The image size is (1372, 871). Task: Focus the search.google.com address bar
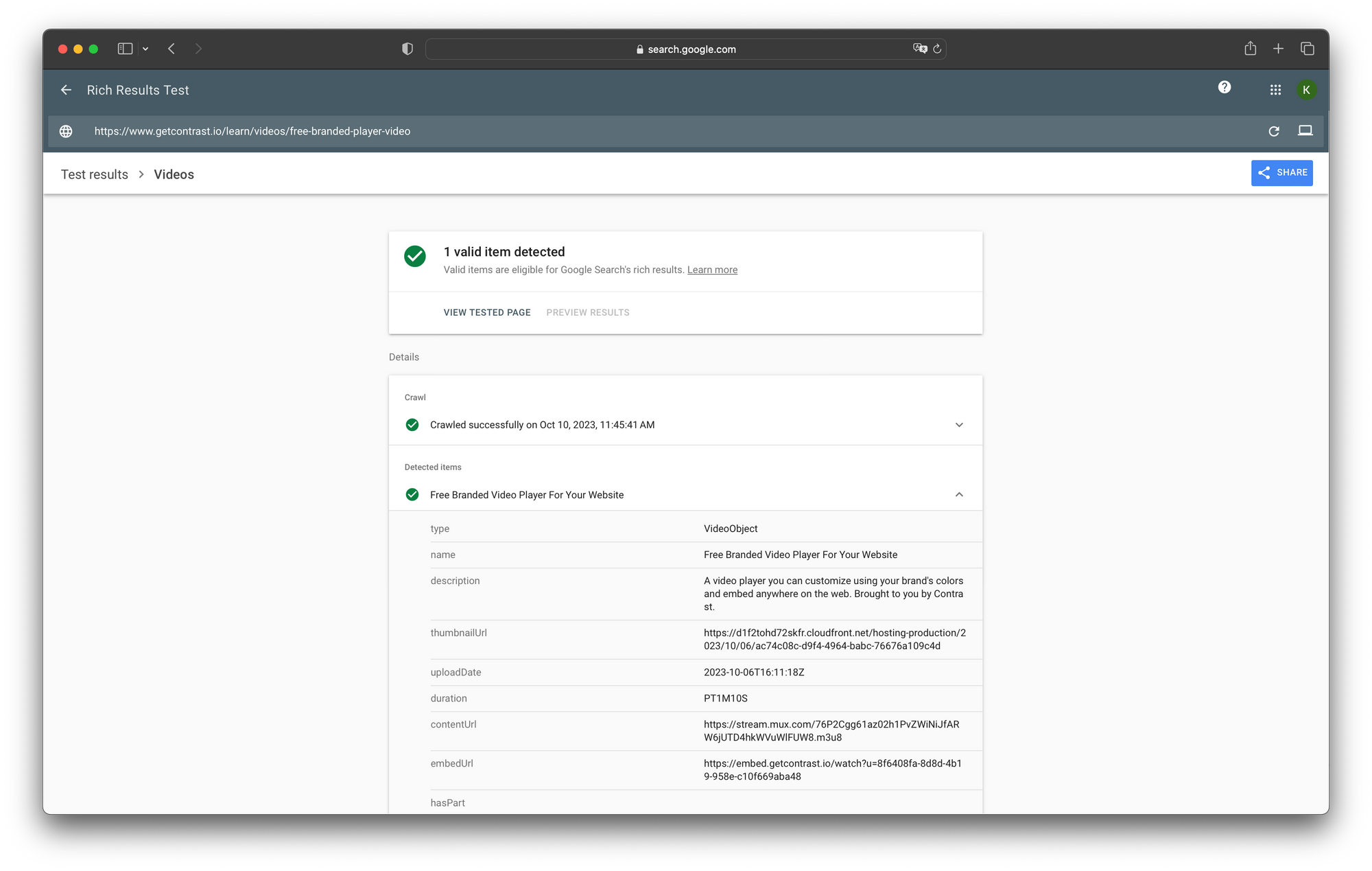click(685, 49)
